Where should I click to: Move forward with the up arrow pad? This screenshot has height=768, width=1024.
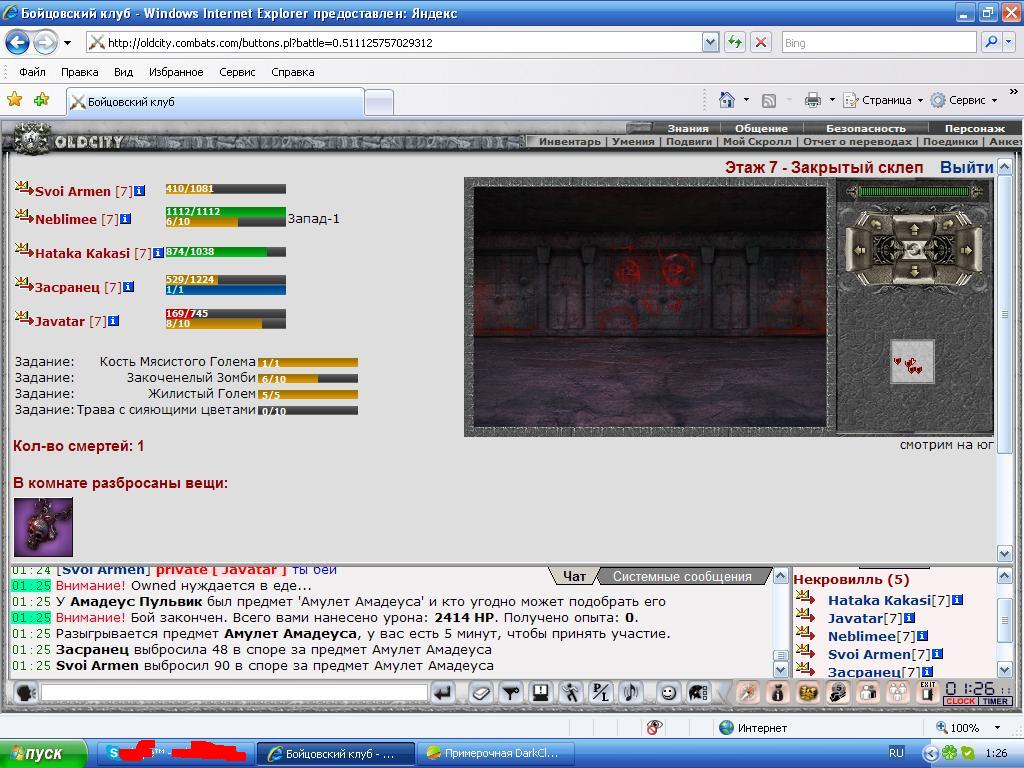coord(914,229)
